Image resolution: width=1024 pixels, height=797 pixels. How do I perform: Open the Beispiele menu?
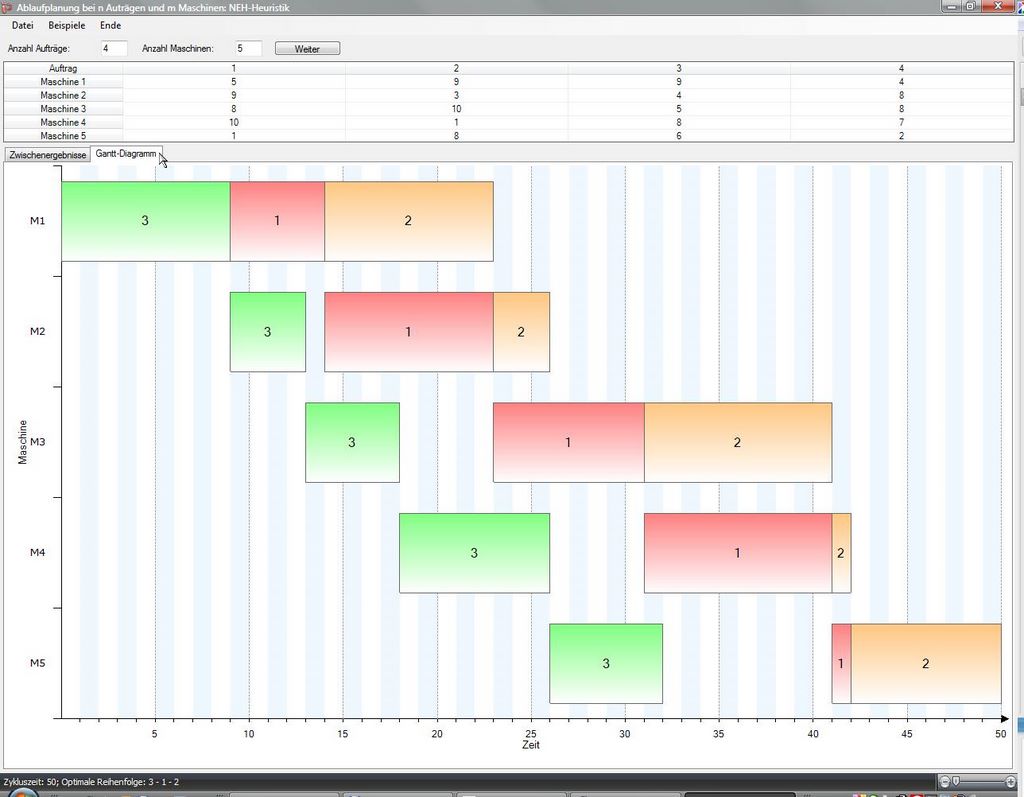click(66, 25)
